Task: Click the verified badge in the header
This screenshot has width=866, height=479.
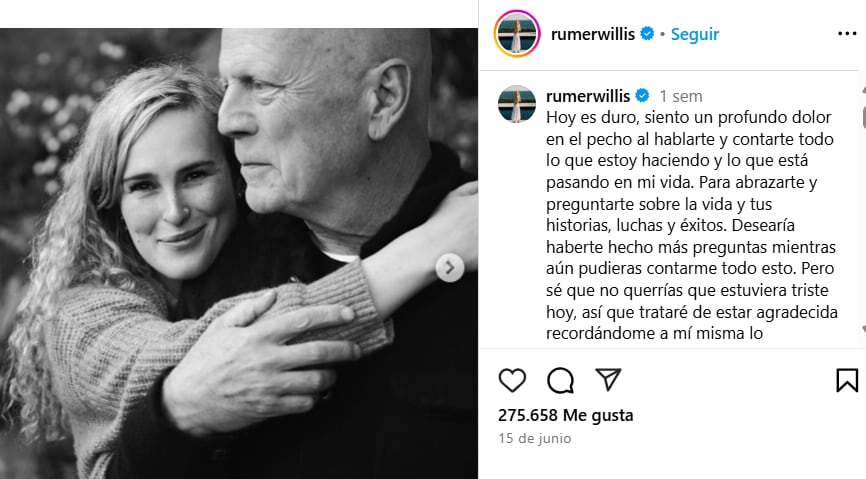Action: pos(647,34)
